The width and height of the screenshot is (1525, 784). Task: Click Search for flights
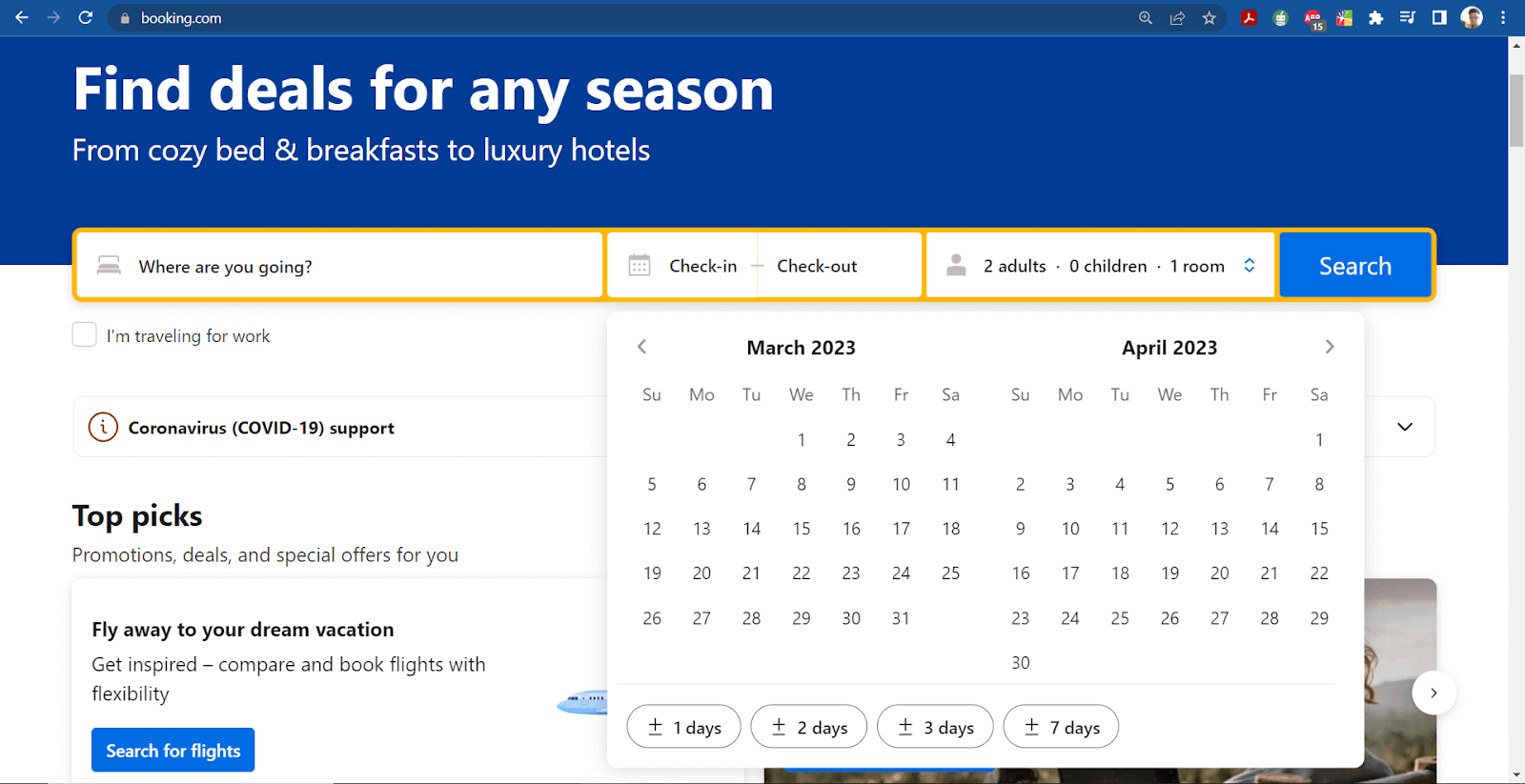click(173, 750)
